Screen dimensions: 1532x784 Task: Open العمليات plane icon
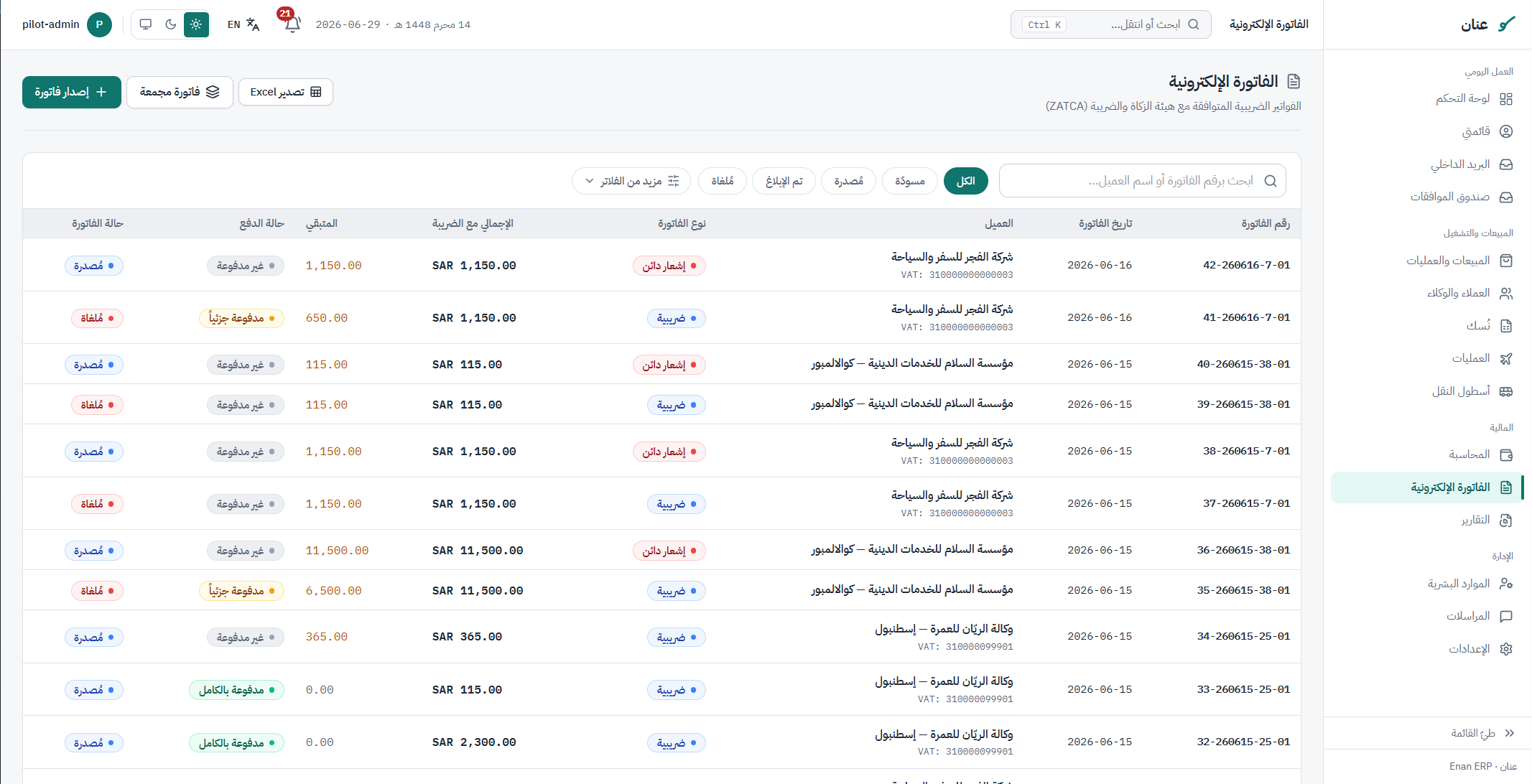[1506, 358]
